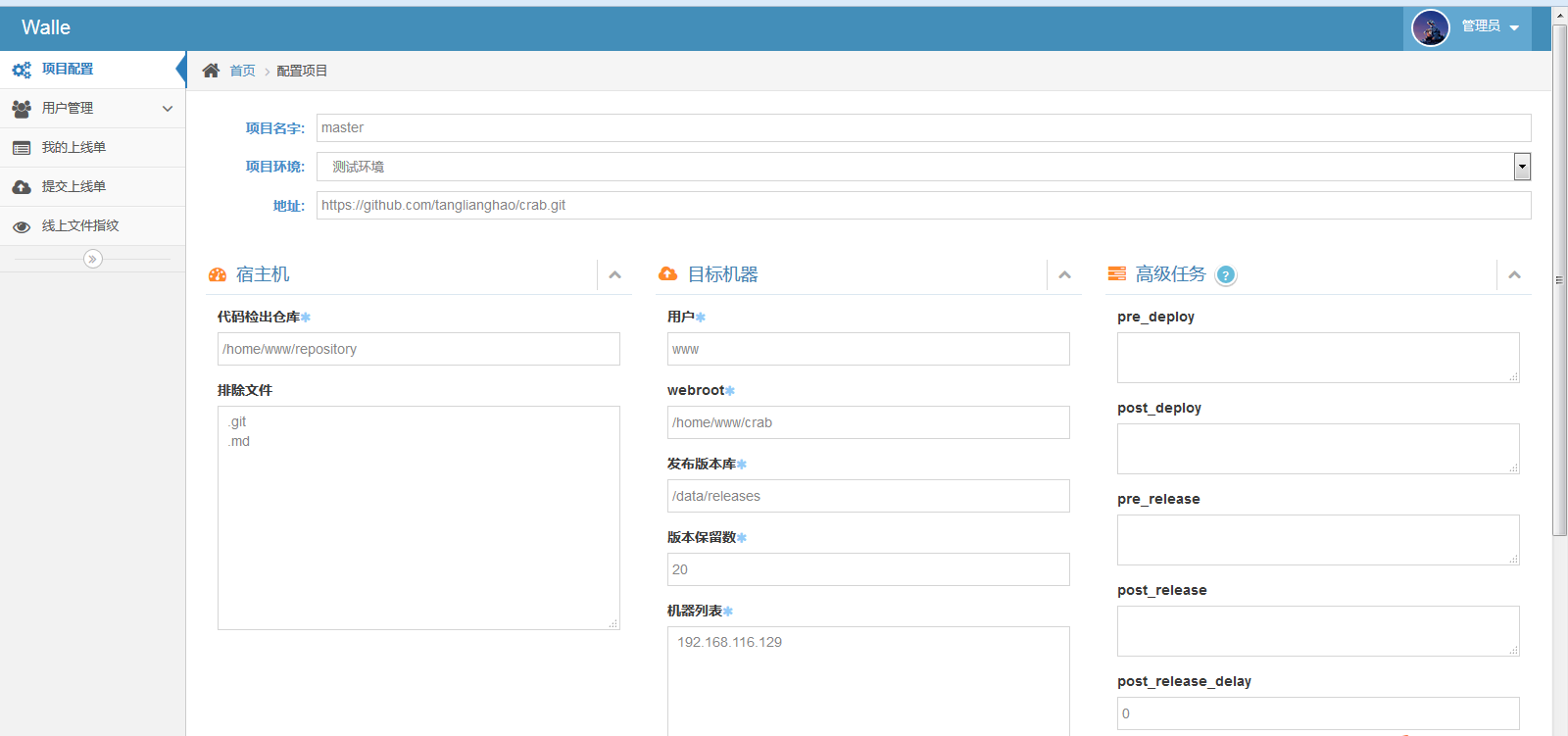Collapse the sidebar with double-arrow button
Image resolution: width=1568 pixels, height=736 pixels.
[93, 259]
